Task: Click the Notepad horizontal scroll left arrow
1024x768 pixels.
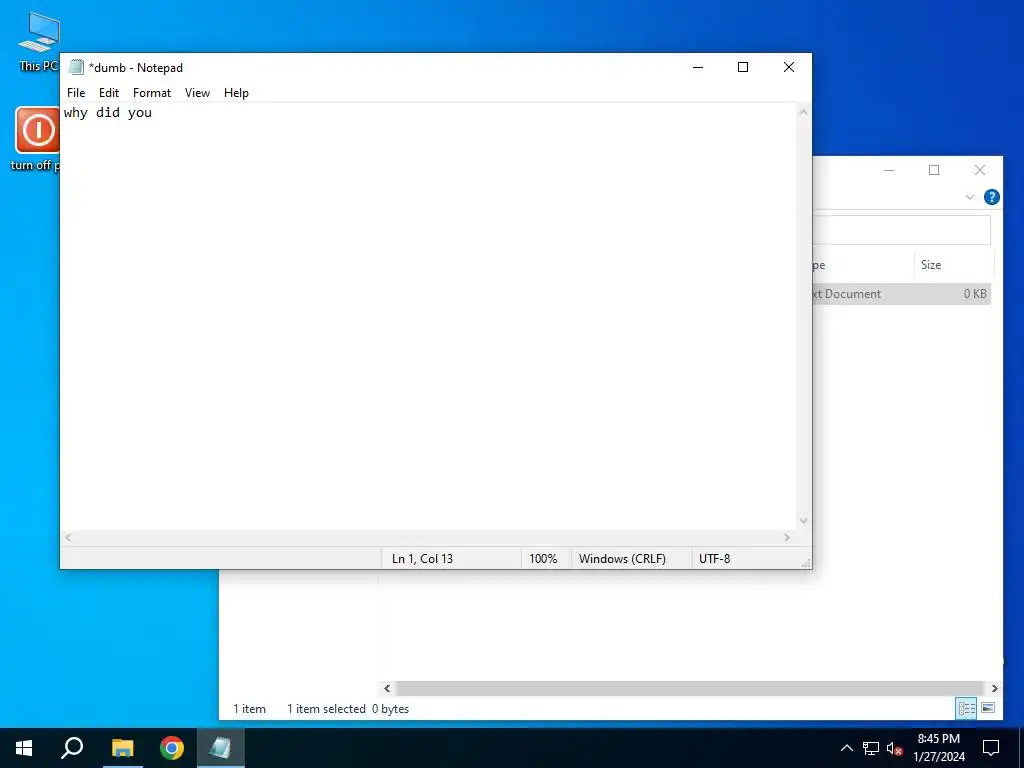Action: pyautogui.click(x=68, y=537)
